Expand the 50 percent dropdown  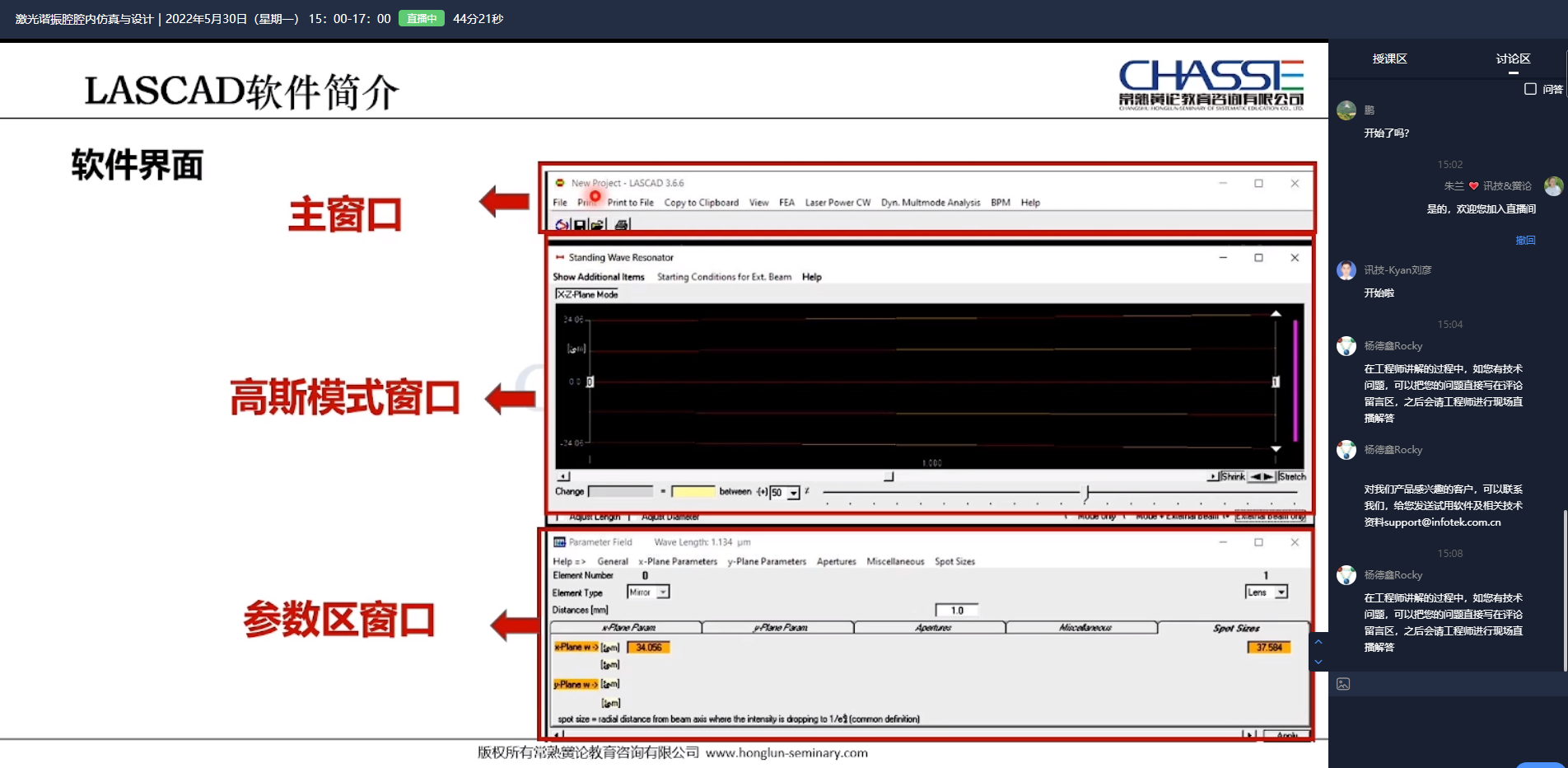click(x=793, y=493)
